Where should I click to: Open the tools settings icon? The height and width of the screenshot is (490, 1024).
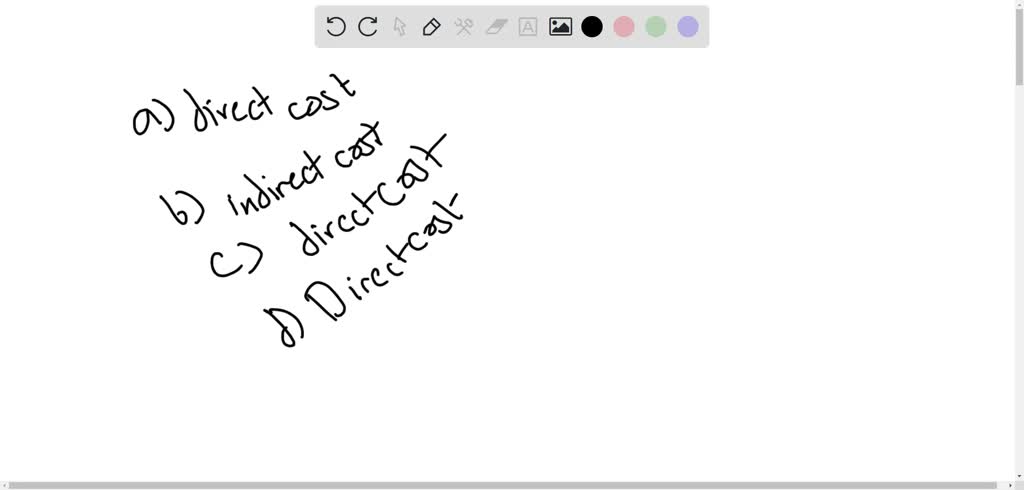tap(464, 27)
